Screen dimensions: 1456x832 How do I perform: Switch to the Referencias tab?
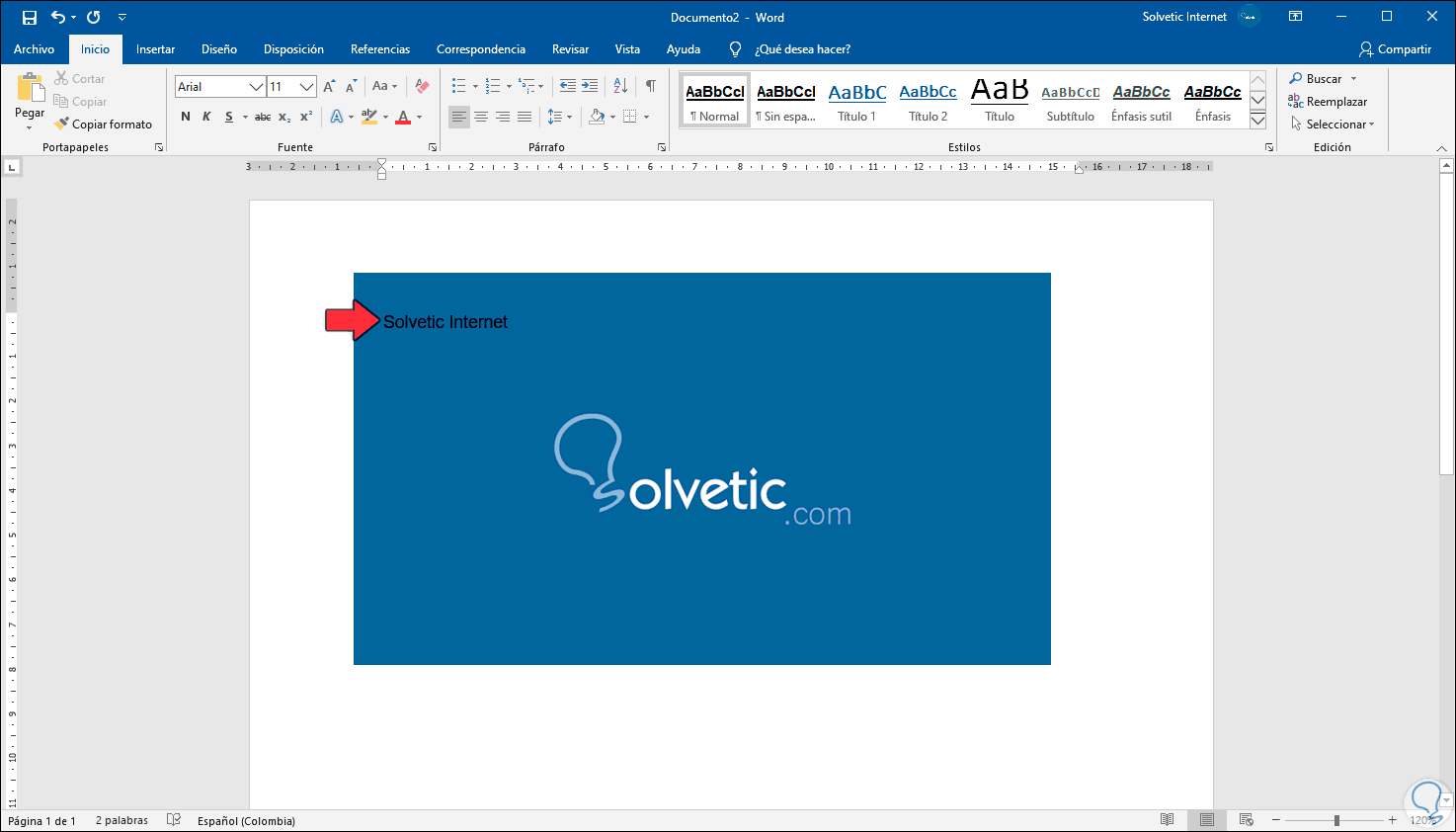379,49
